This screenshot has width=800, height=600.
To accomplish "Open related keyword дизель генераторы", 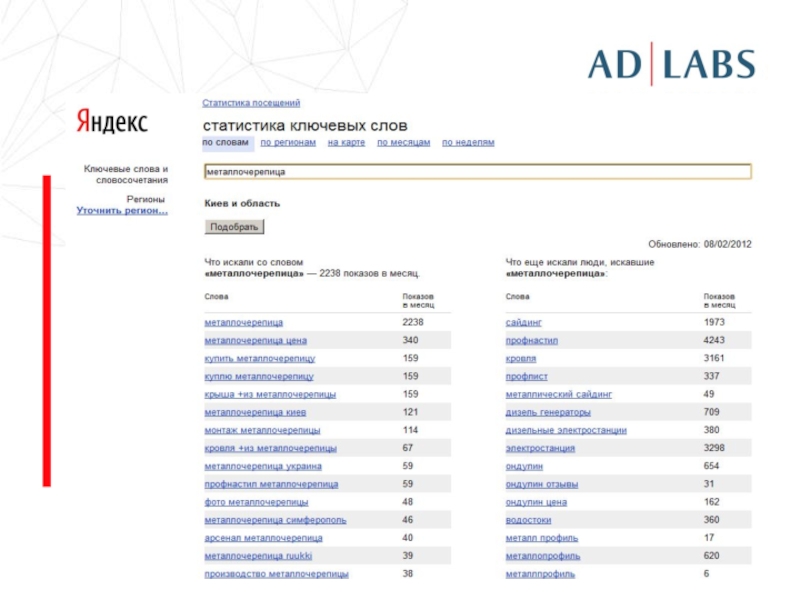I will pos(548,412).
